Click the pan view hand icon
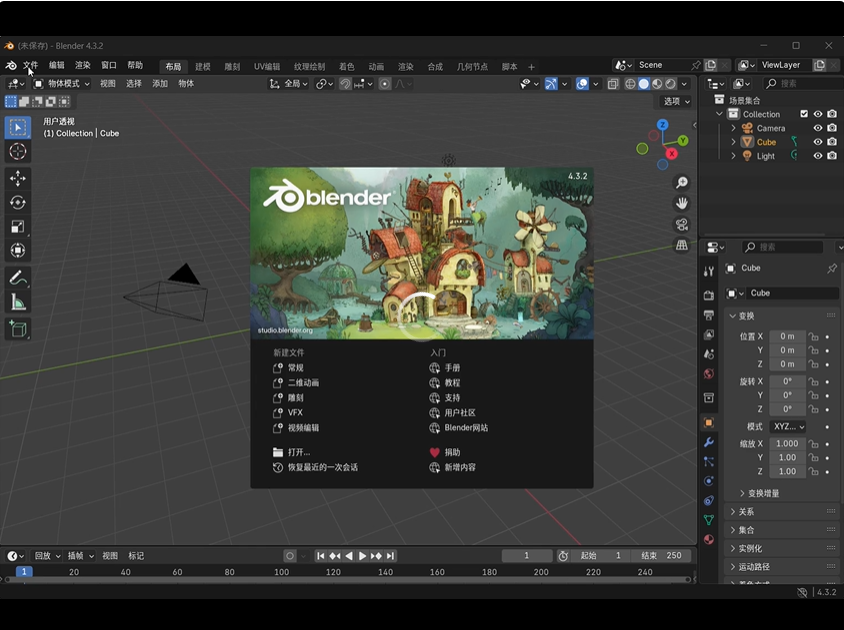Viewport: 844px width, 630px height. [682, 204]
